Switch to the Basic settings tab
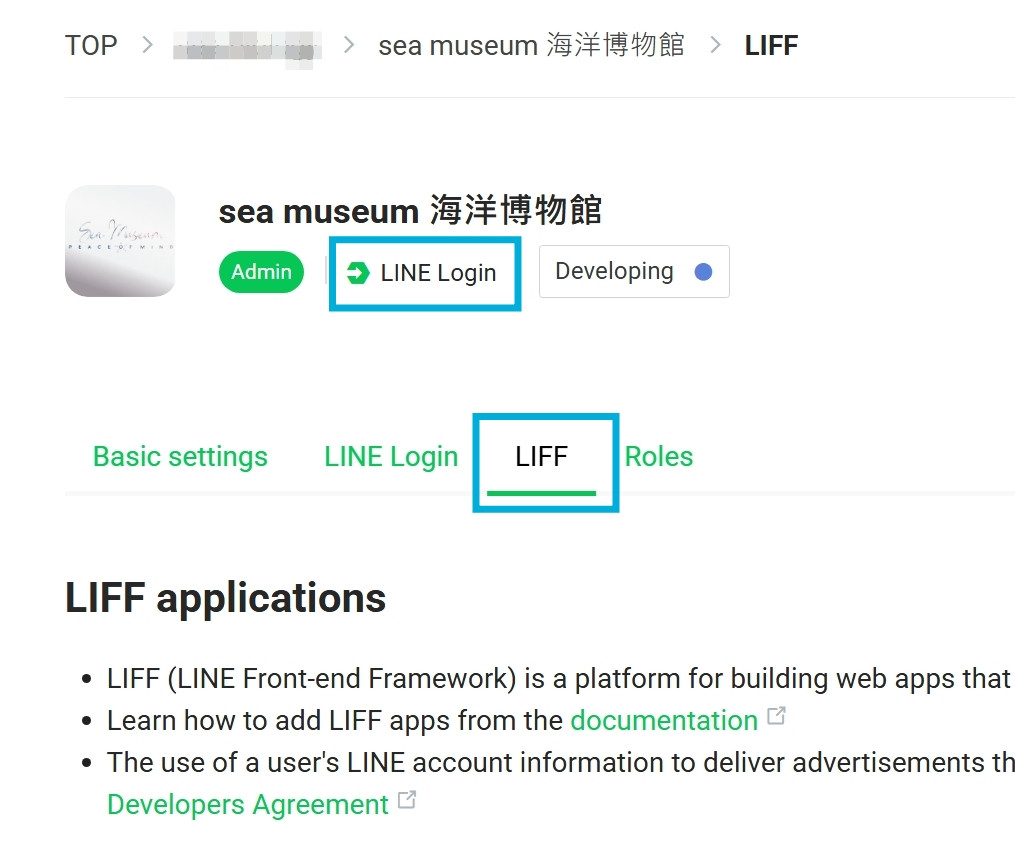Screen dimensions: 1015x844 click(180, 457)
